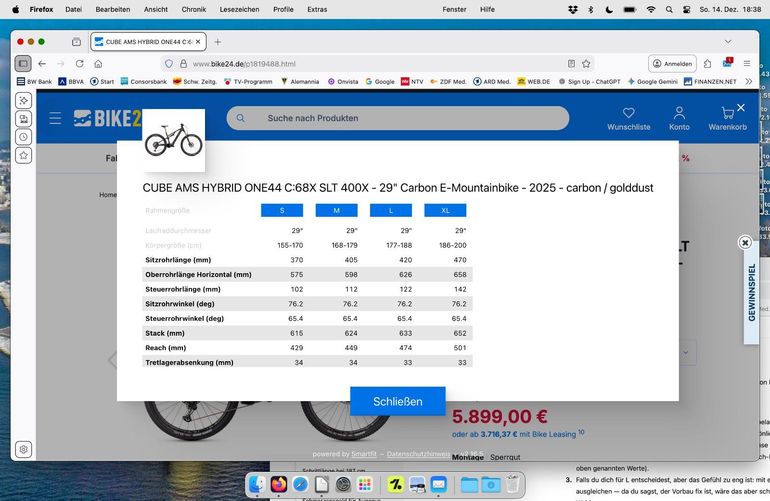
Task: Open Spotlight search in menu bar
Action: [669, 9]
